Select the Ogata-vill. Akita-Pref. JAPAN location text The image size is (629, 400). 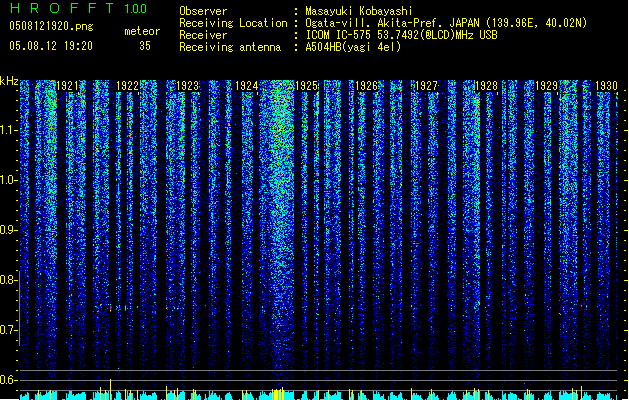click(x=446, y=23)
